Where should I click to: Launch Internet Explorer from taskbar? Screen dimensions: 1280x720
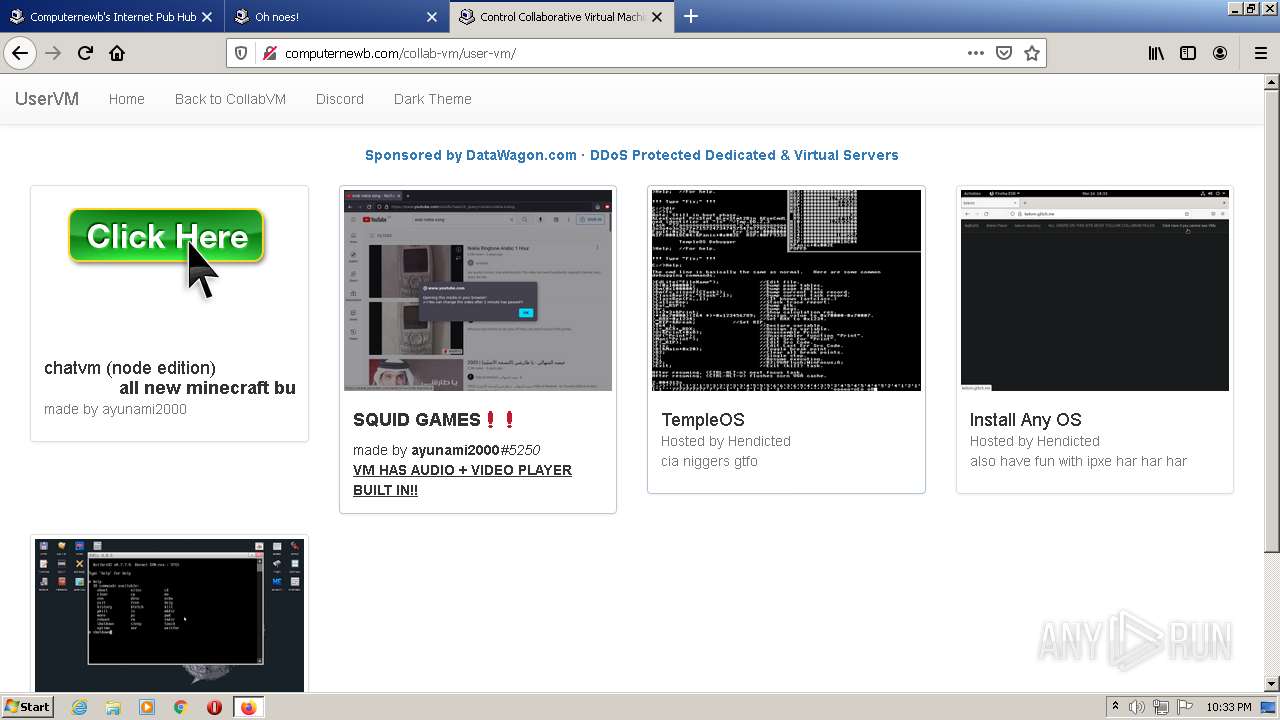coord(79,707)
